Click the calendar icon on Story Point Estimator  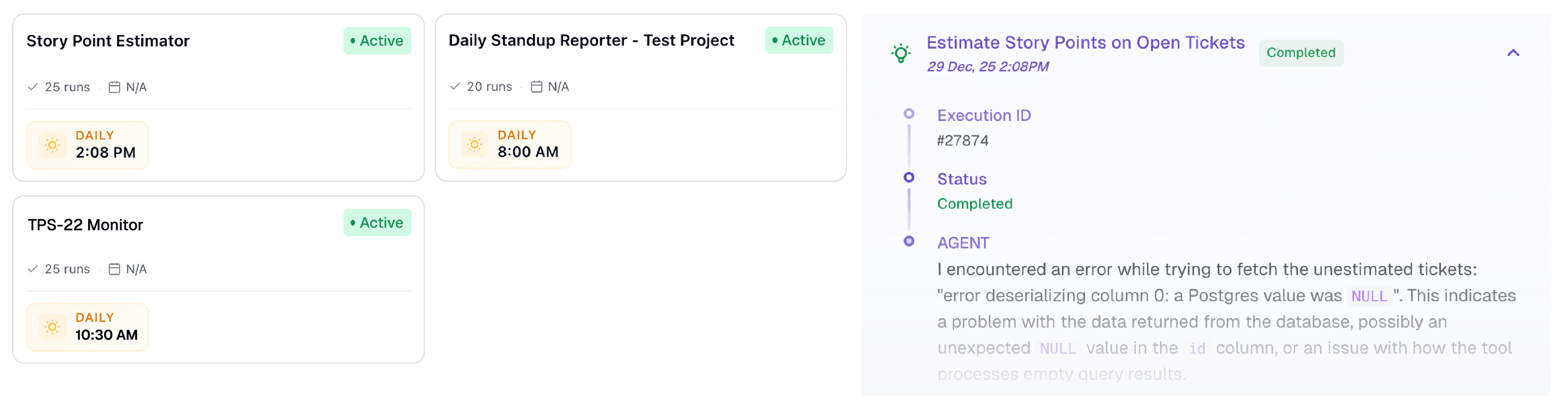[114, 87]
